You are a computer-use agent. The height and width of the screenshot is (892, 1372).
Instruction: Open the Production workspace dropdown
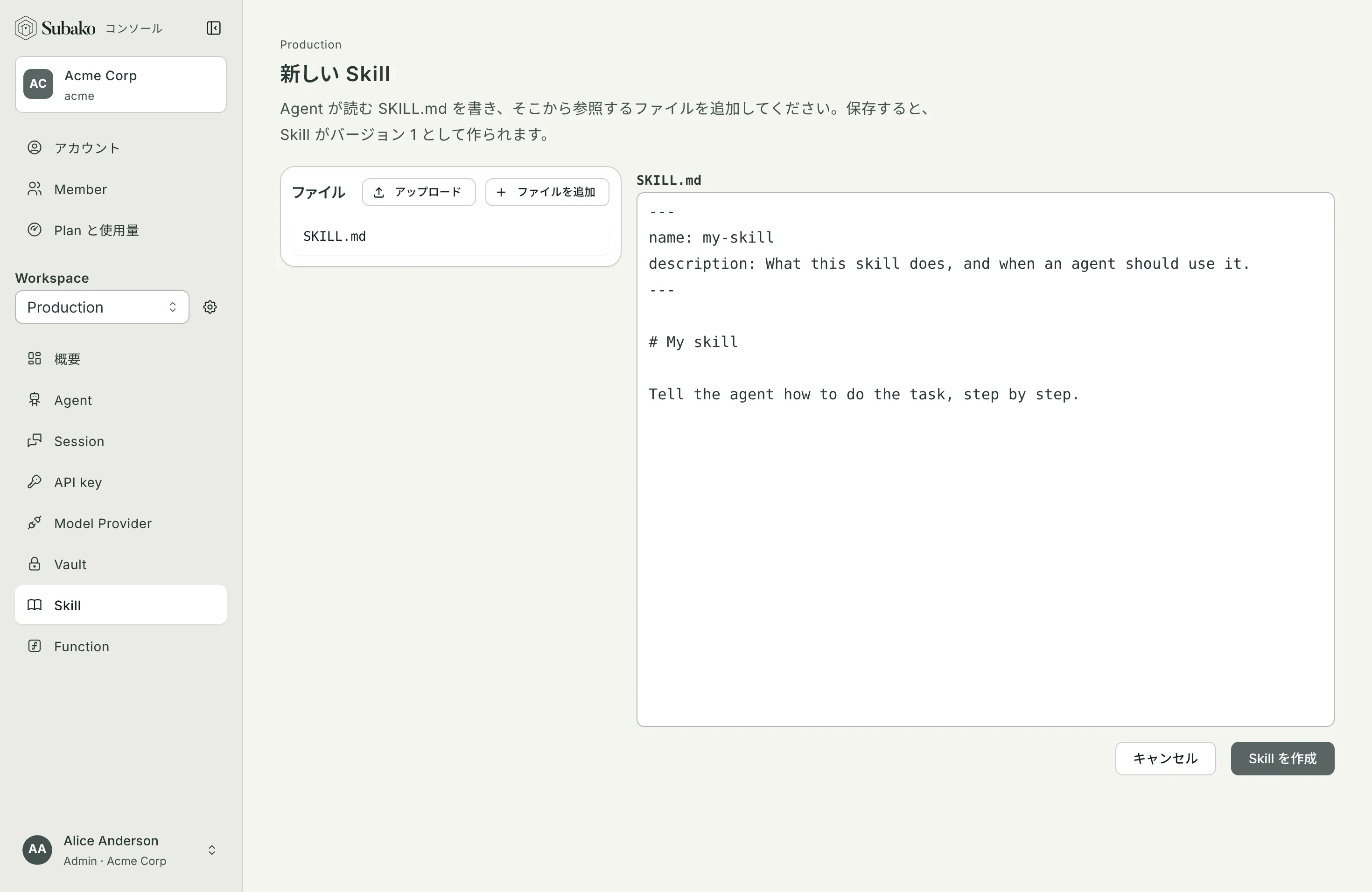click(x=102, y=307)
